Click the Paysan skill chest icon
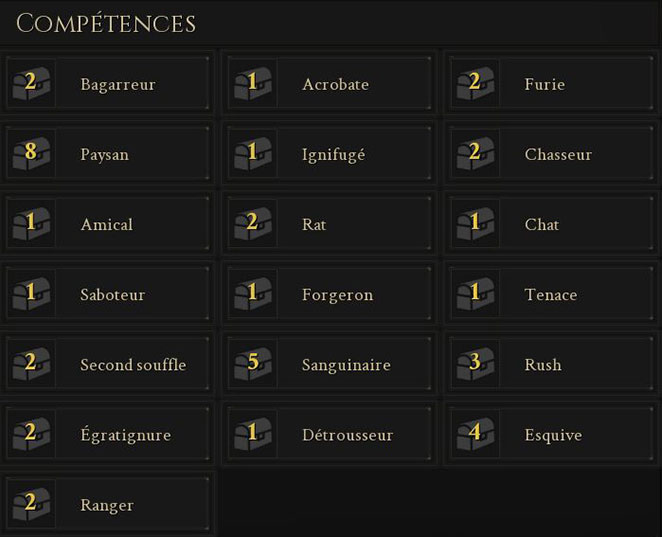 [x=31, y=154]
